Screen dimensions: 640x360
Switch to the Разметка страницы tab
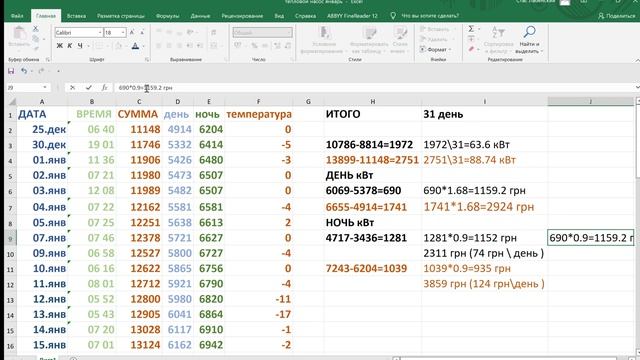click(x=120, y=16)
